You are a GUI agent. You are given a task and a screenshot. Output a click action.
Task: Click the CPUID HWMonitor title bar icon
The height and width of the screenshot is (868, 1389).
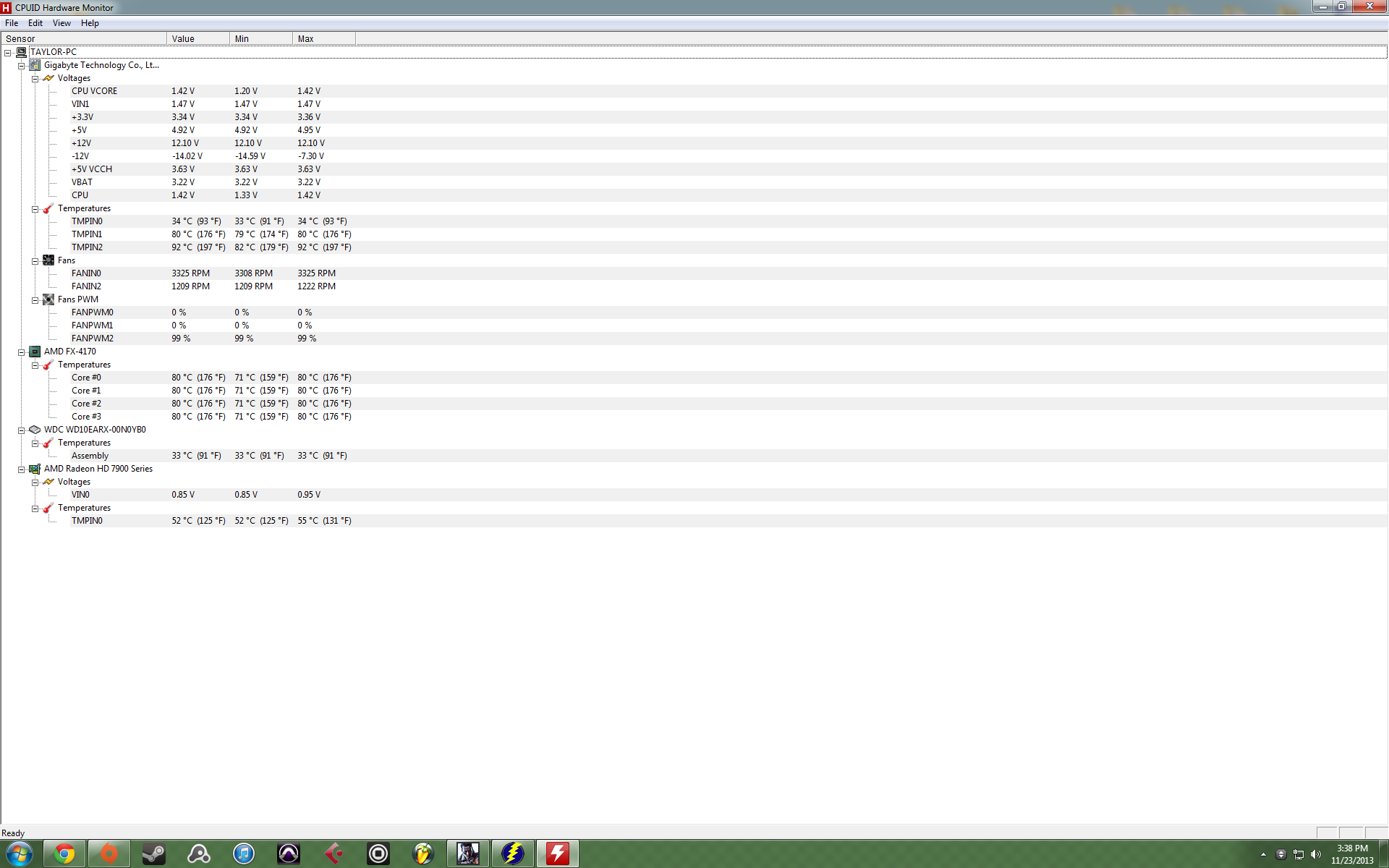coord(7,8)
